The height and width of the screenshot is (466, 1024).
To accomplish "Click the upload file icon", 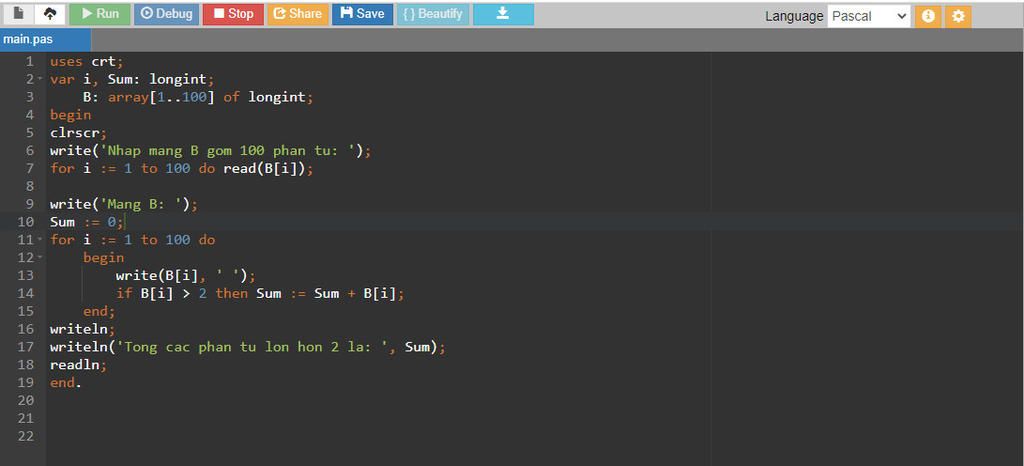I will 50,14.
